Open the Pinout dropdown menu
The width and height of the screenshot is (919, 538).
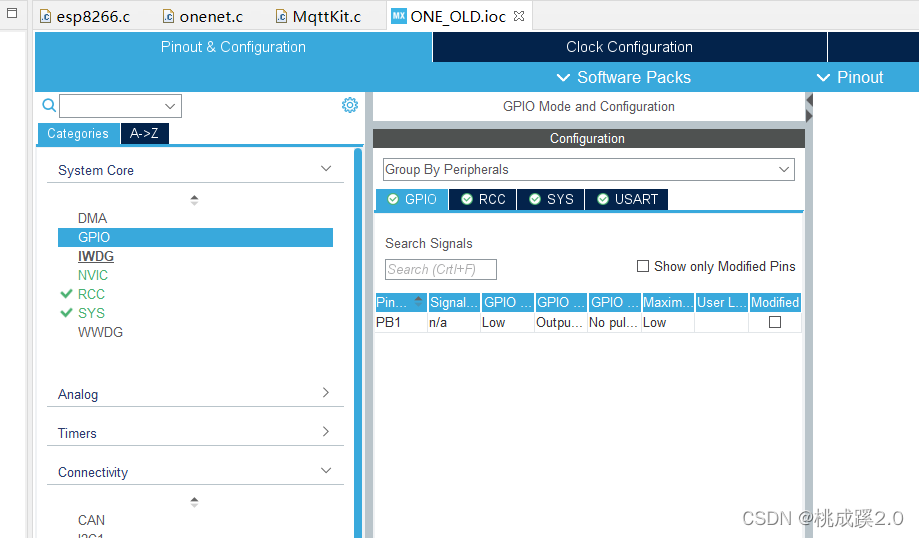(850, 77)
